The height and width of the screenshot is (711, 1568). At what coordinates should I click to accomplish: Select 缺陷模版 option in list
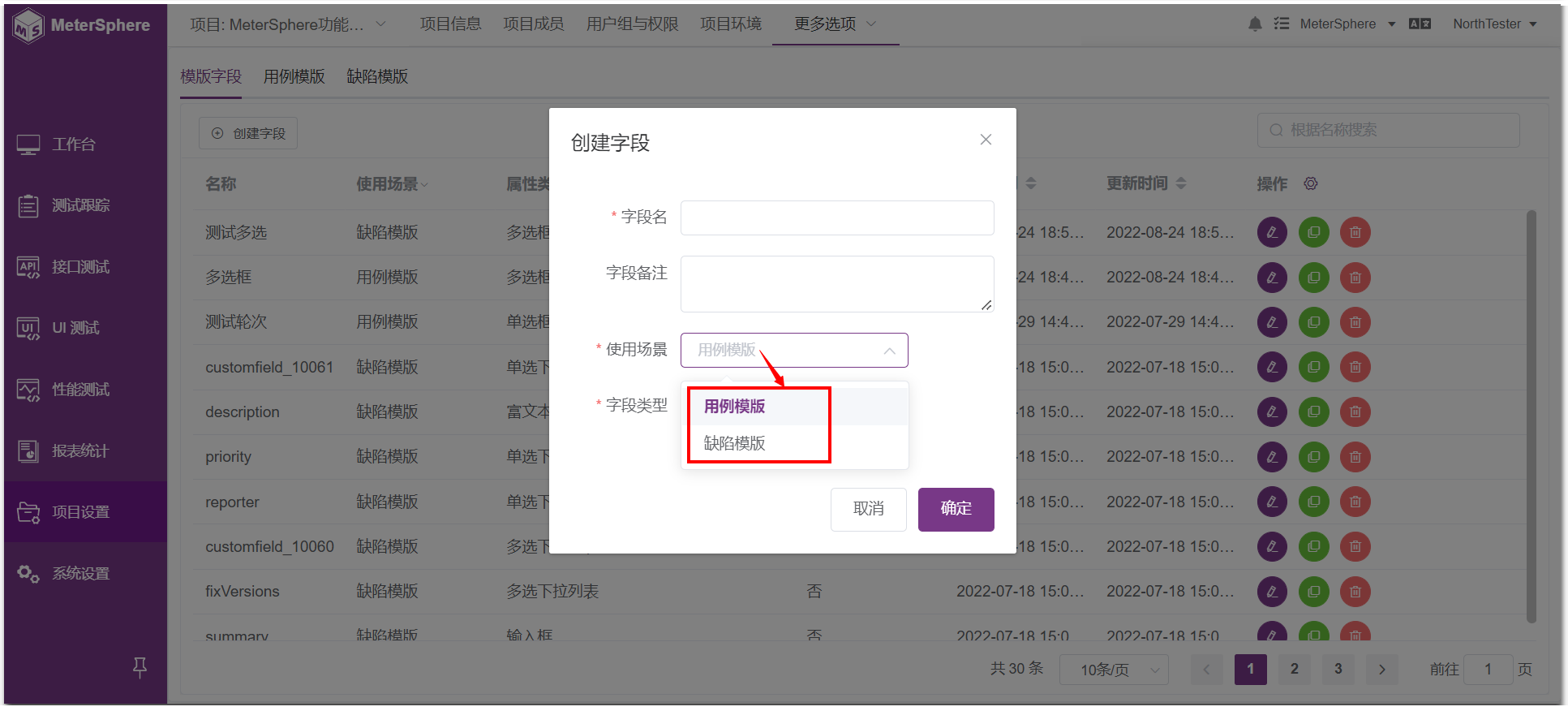(x=794, y=443)
